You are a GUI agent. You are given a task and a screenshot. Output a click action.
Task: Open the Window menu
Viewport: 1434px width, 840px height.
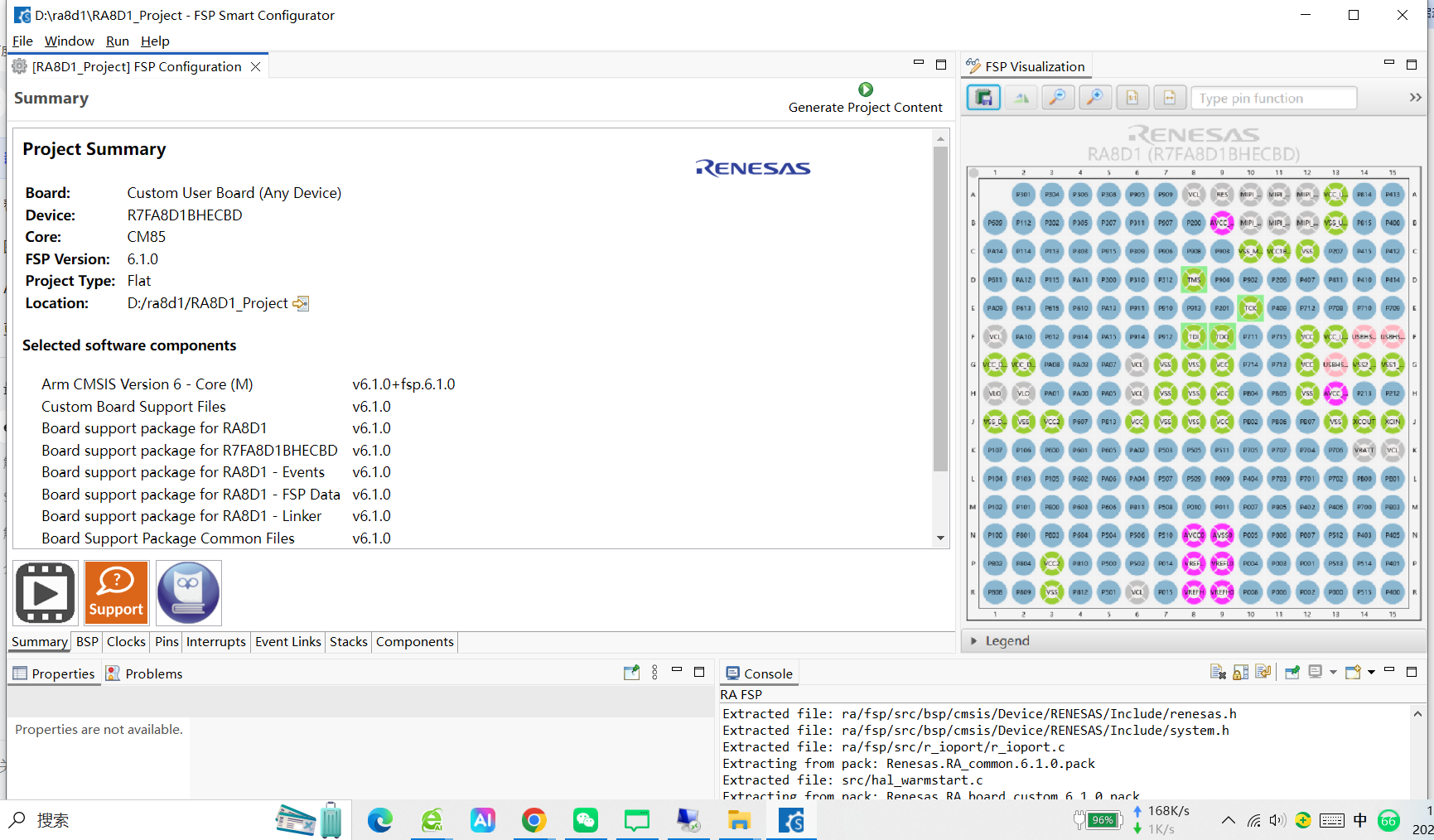(70, 41)
